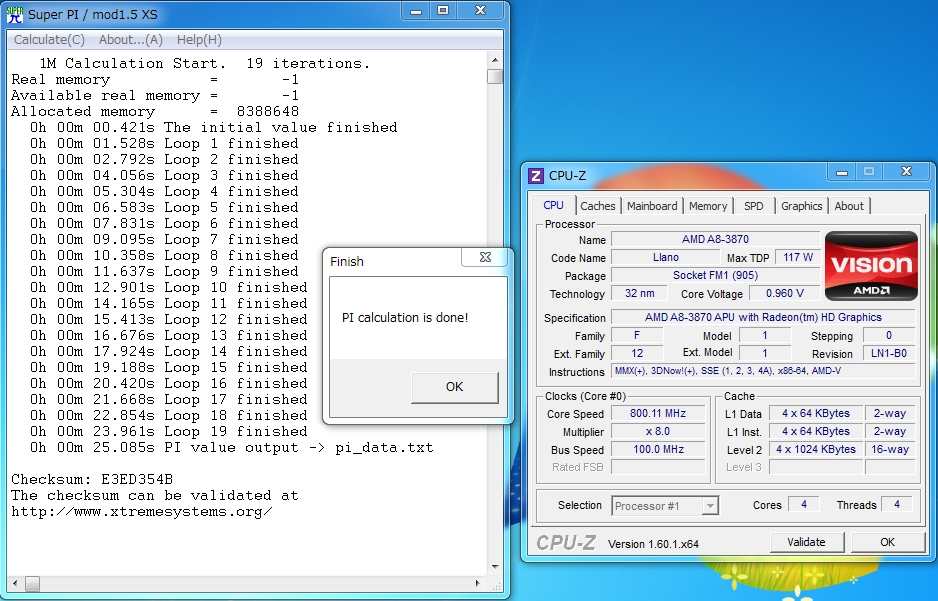Click the Bus Speed value 100.0 MHz
The image size is (938, 601).
(x=658, y=449)
